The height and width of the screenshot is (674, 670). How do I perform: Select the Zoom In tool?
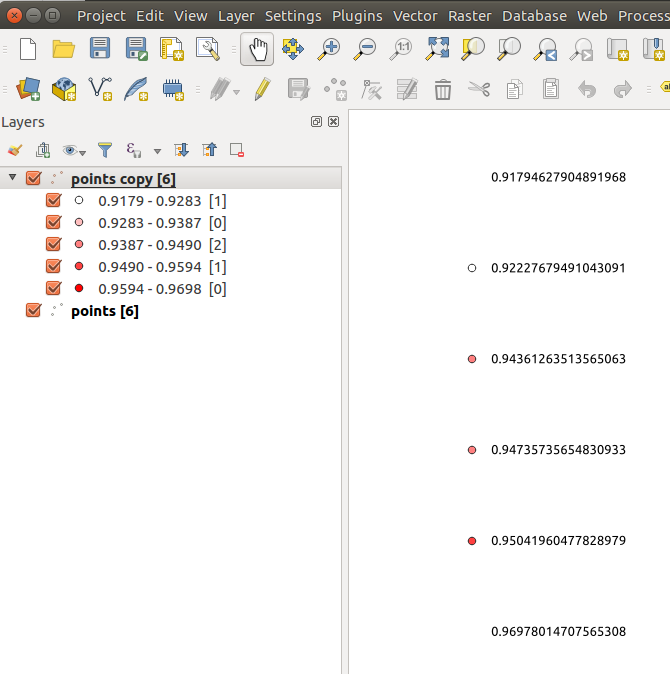click(x=329, y=49)
